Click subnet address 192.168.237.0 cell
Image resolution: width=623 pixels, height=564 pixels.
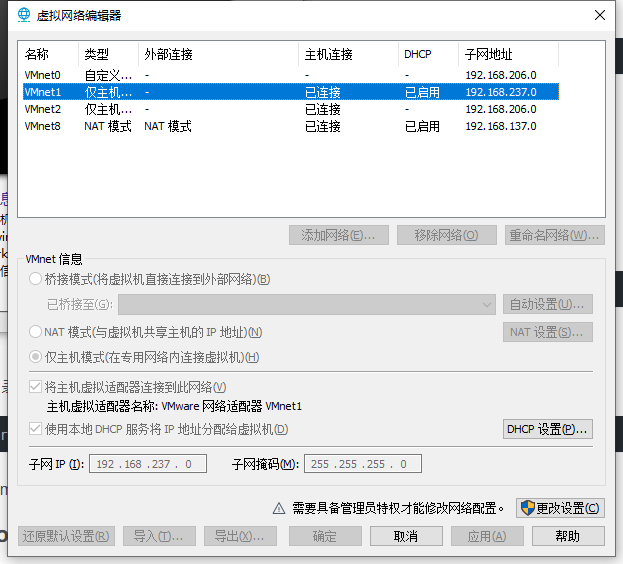click(x=501, y=92)
